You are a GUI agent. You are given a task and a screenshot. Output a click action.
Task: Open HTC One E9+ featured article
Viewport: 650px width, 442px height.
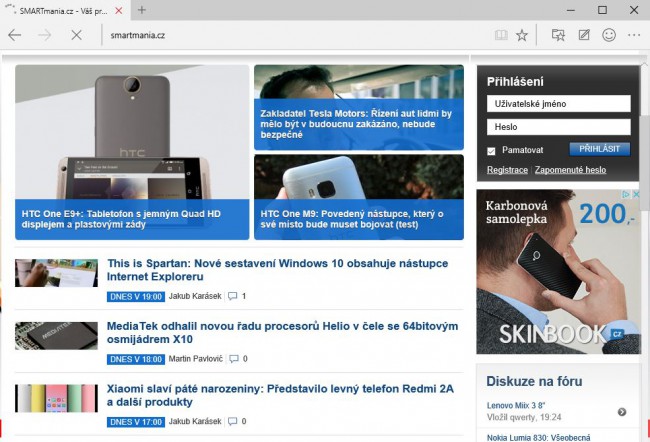pyautogui.click(x=132, y=153)
